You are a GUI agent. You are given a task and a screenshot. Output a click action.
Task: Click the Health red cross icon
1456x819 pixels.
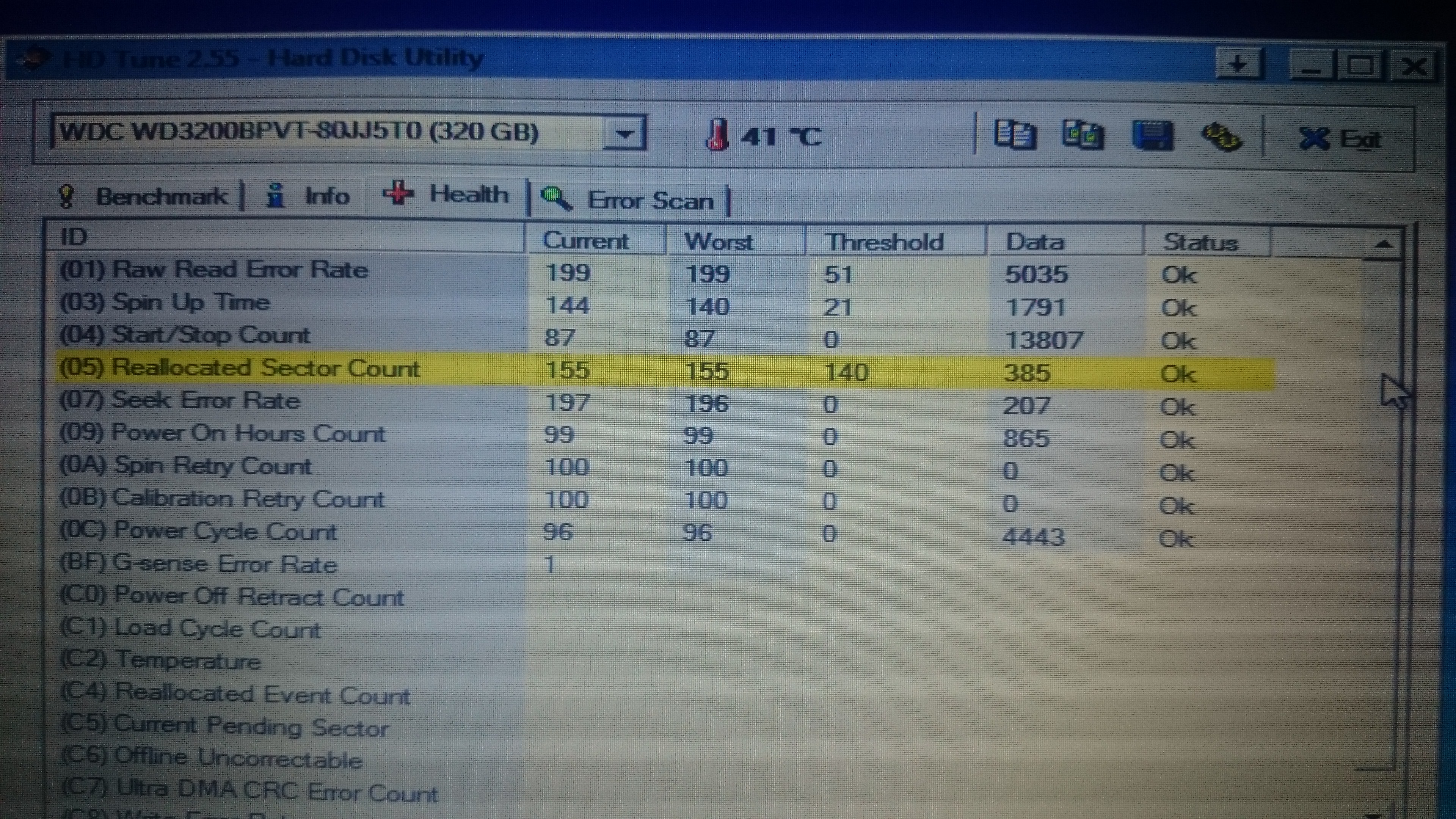click(399, 193)
